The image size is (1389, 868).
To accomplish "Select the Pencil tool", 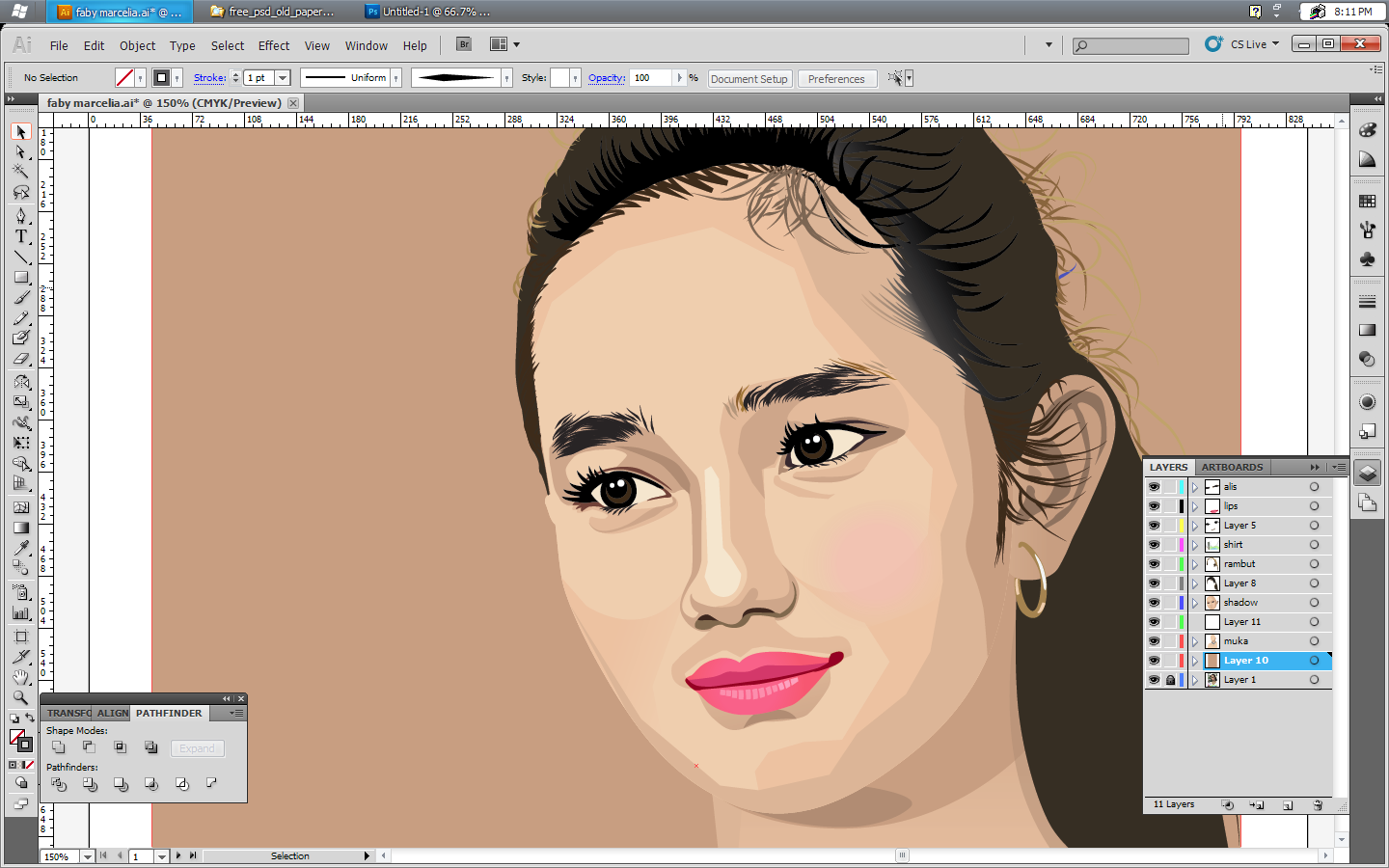I will pyautogui.click(x=21, y=318).
